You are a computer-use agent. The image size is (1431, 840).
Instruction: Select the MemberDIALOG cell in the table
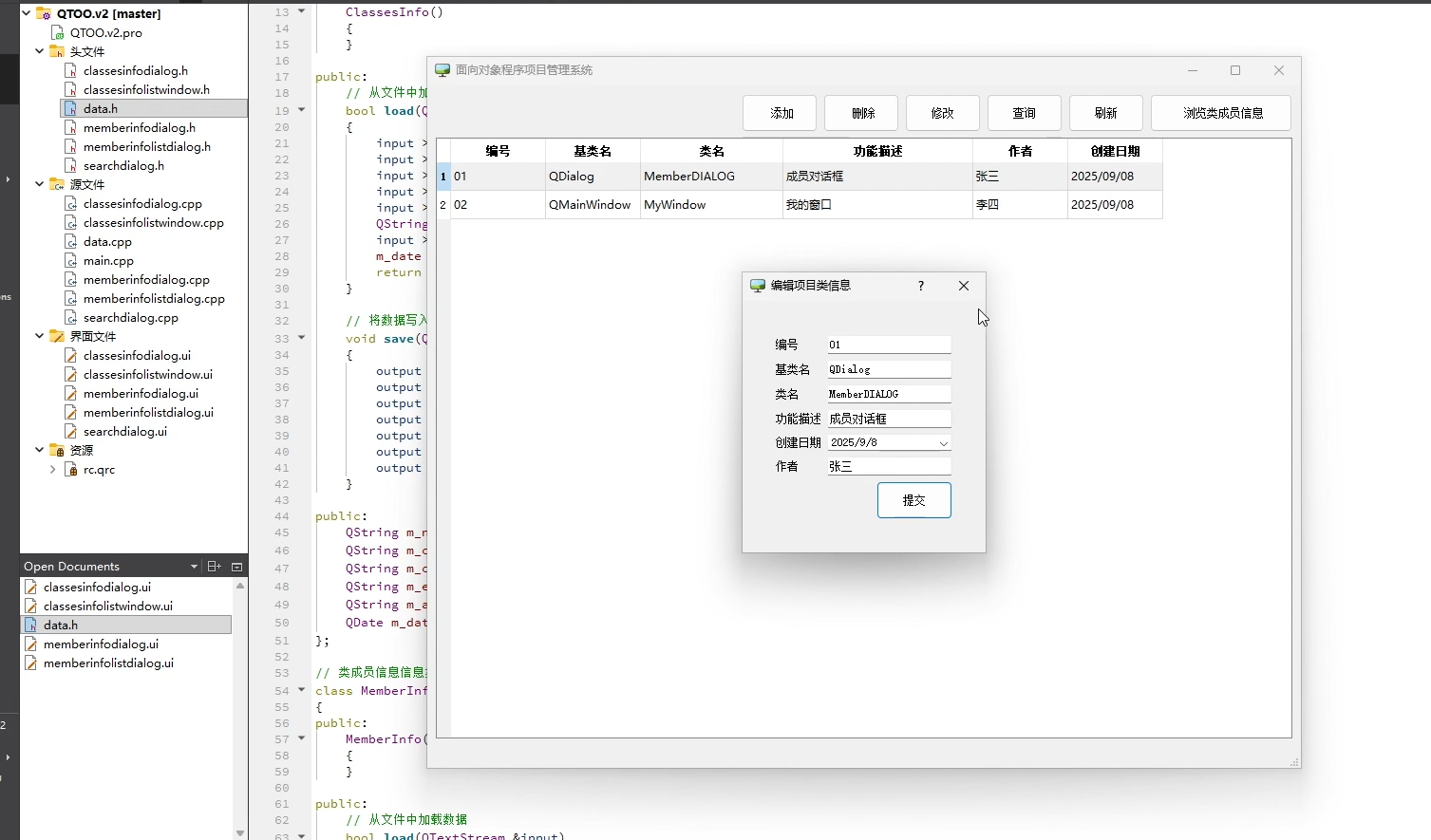(711, 177)
